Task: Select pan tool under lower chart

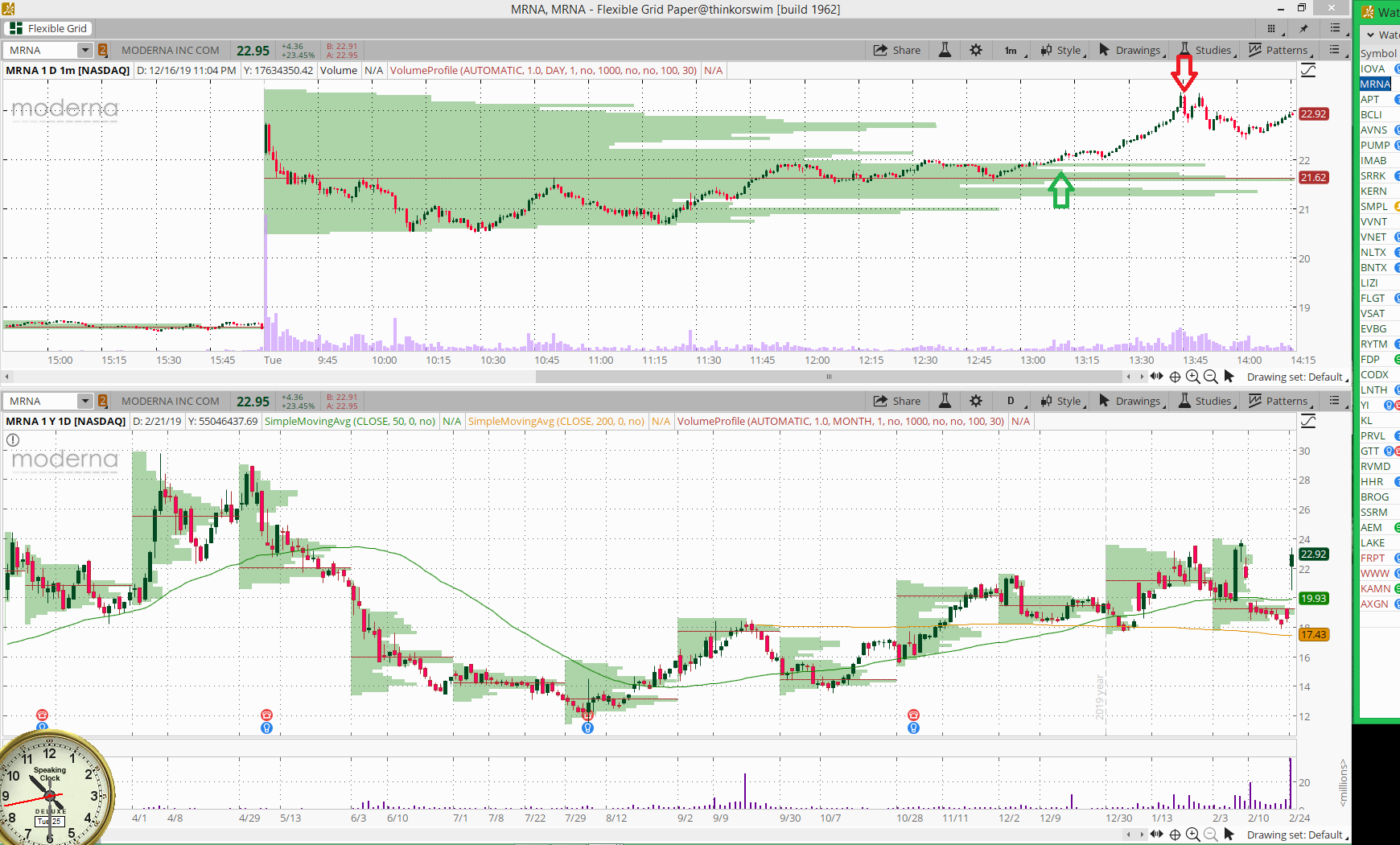Action: [1157, 835]
